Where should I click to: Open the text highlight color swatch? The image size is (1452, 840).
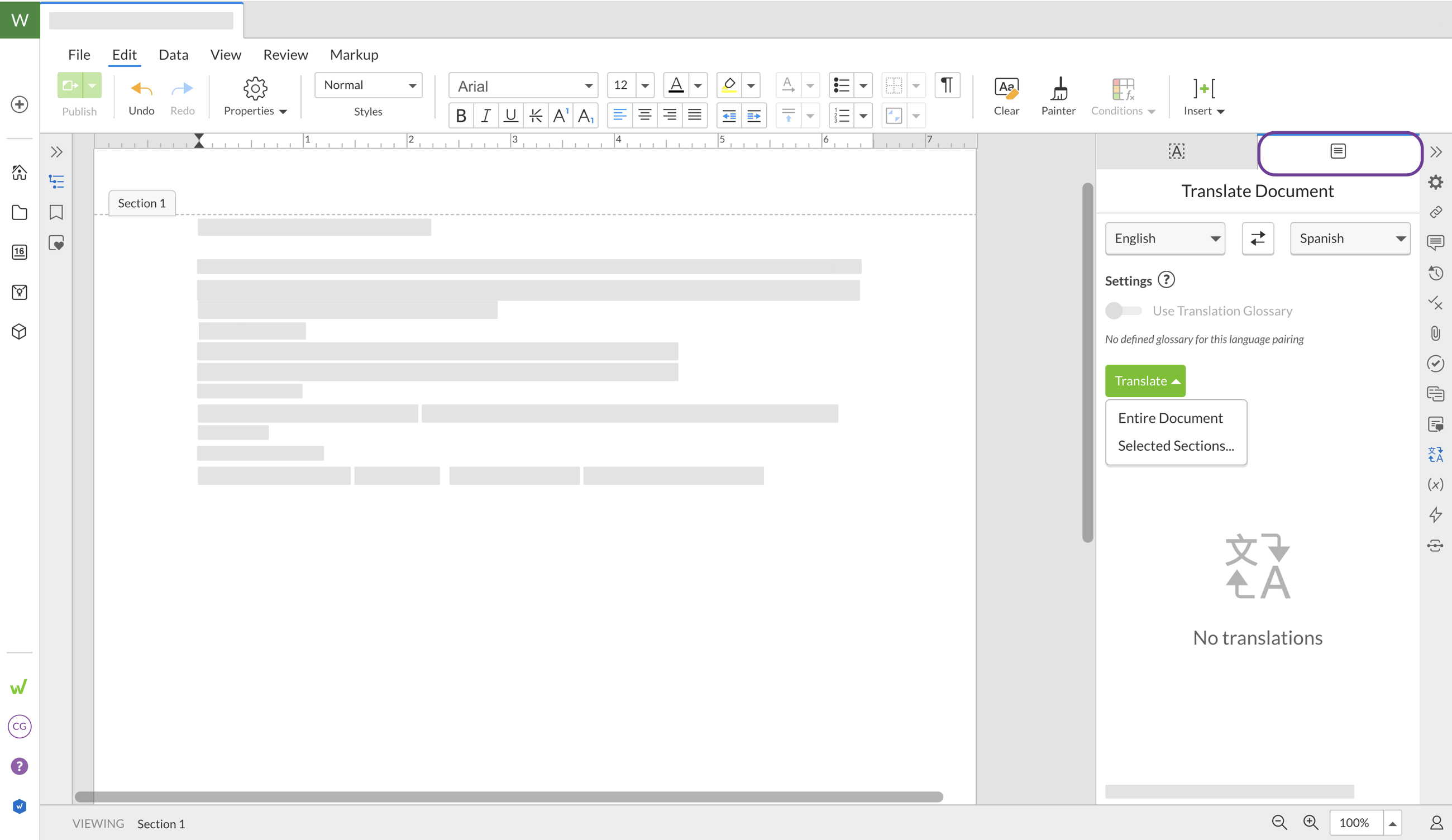[x=729, y=85]
